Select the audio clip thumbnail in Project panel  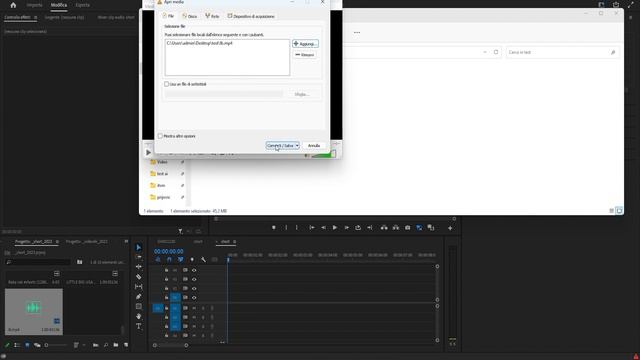[34, 311]
